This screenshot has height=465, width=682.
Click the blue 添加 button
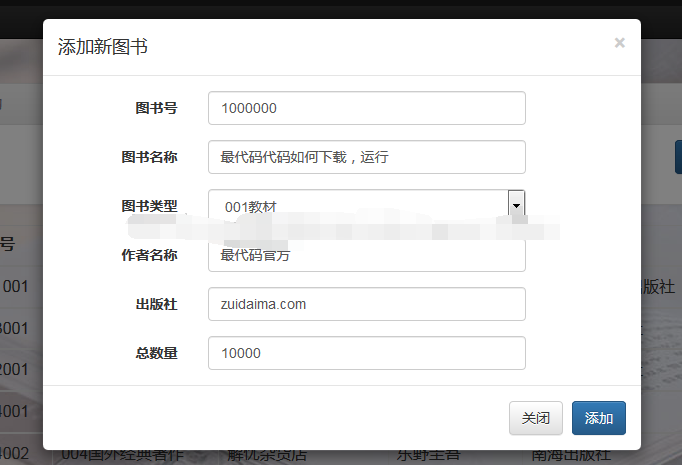pyautogui.click(x=598, y=418)
